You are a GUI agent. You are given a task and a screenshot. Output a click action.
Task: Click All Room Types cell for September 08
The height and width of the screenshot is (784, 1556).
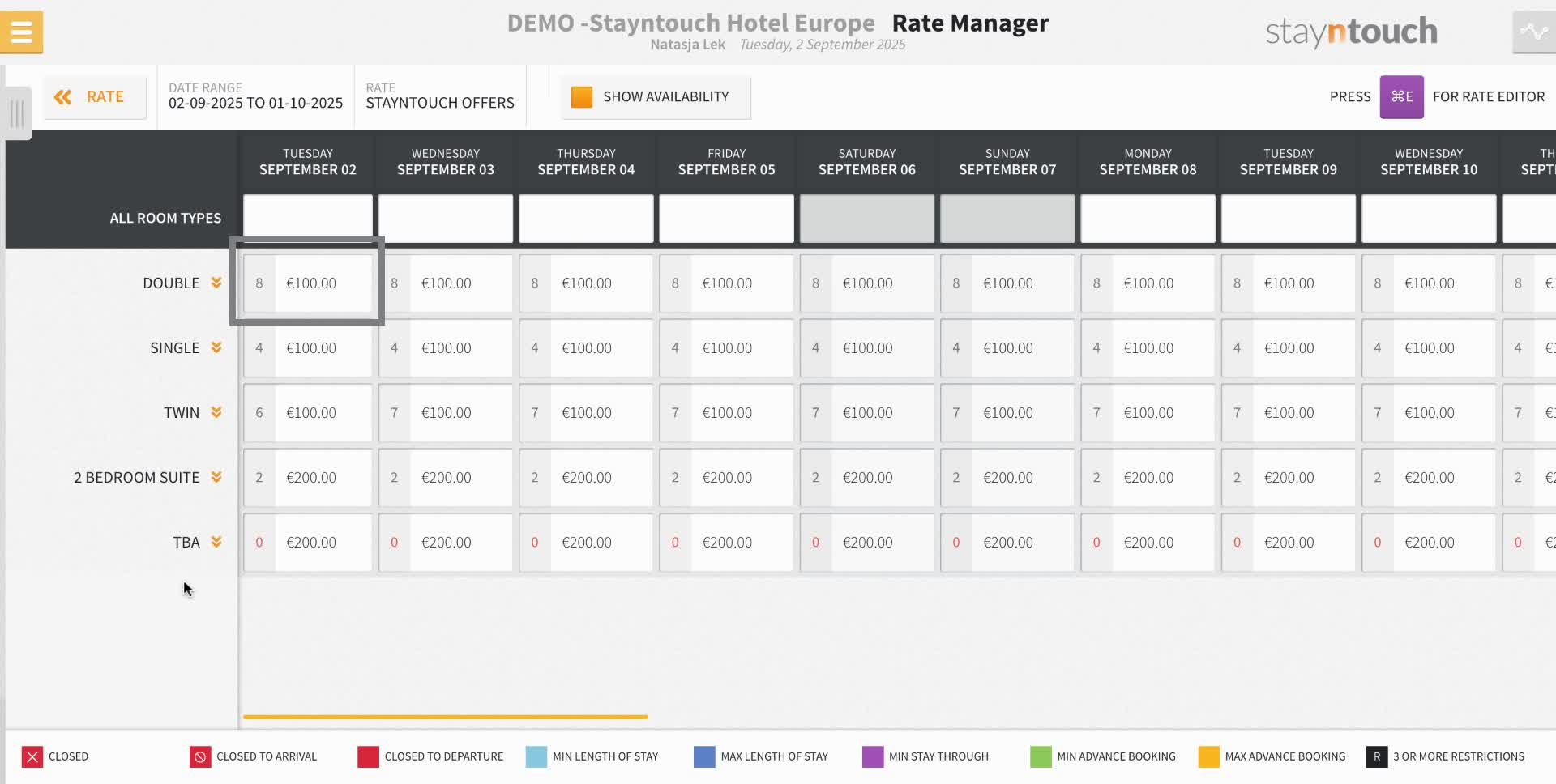point(1148,218)
